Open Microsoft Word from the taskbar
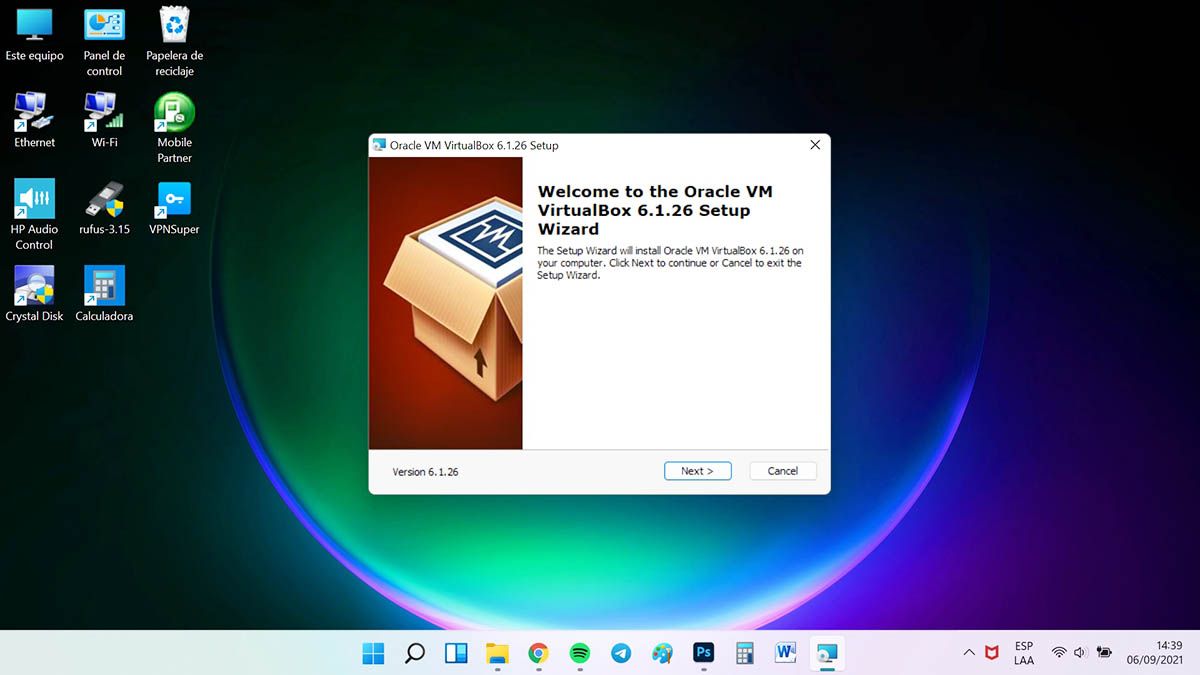This screenshot has width=1200, height=675. point(785,654)
